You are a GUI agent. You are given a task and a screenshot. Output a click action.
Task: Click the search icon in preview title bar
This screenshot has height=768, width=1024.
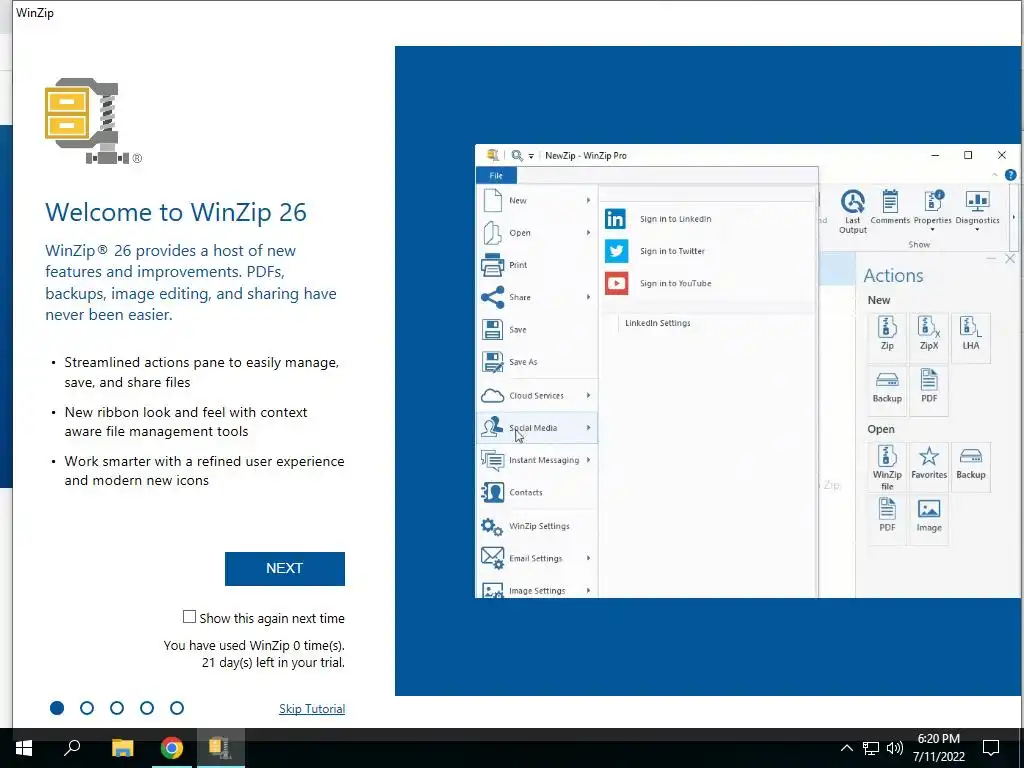click(517, 155)
